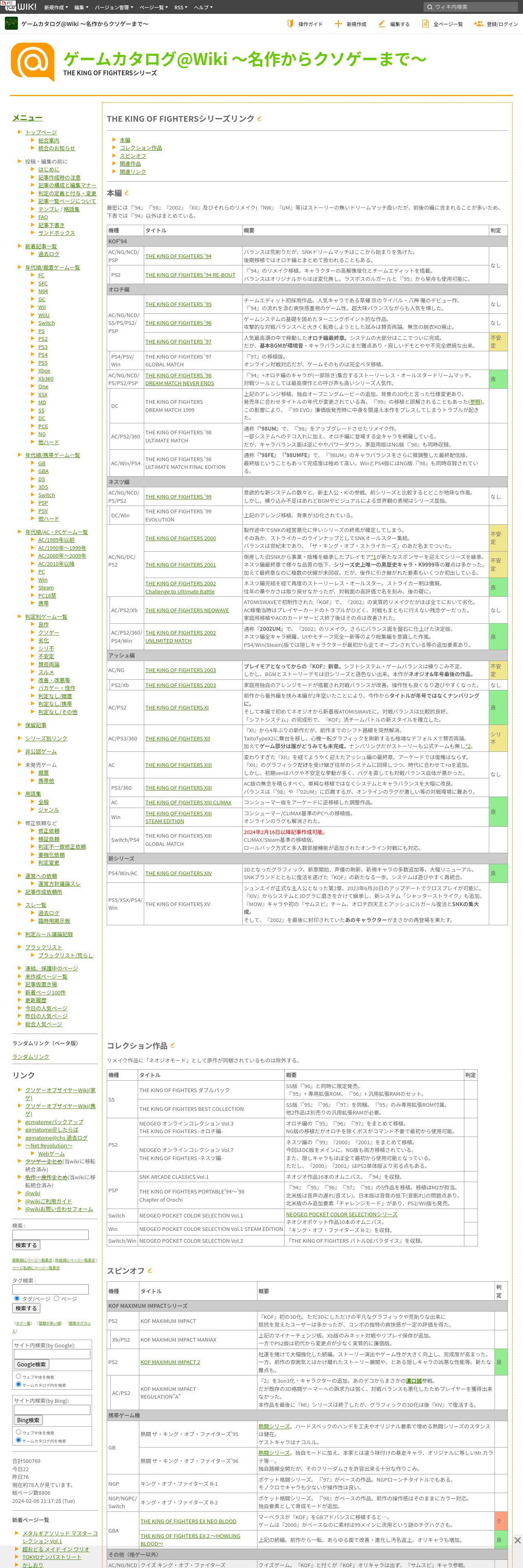This screenshot has height=1568, width=523.
Task: Open THE KING OF FIGHTERS XIV link
Action: coord(178,873)
